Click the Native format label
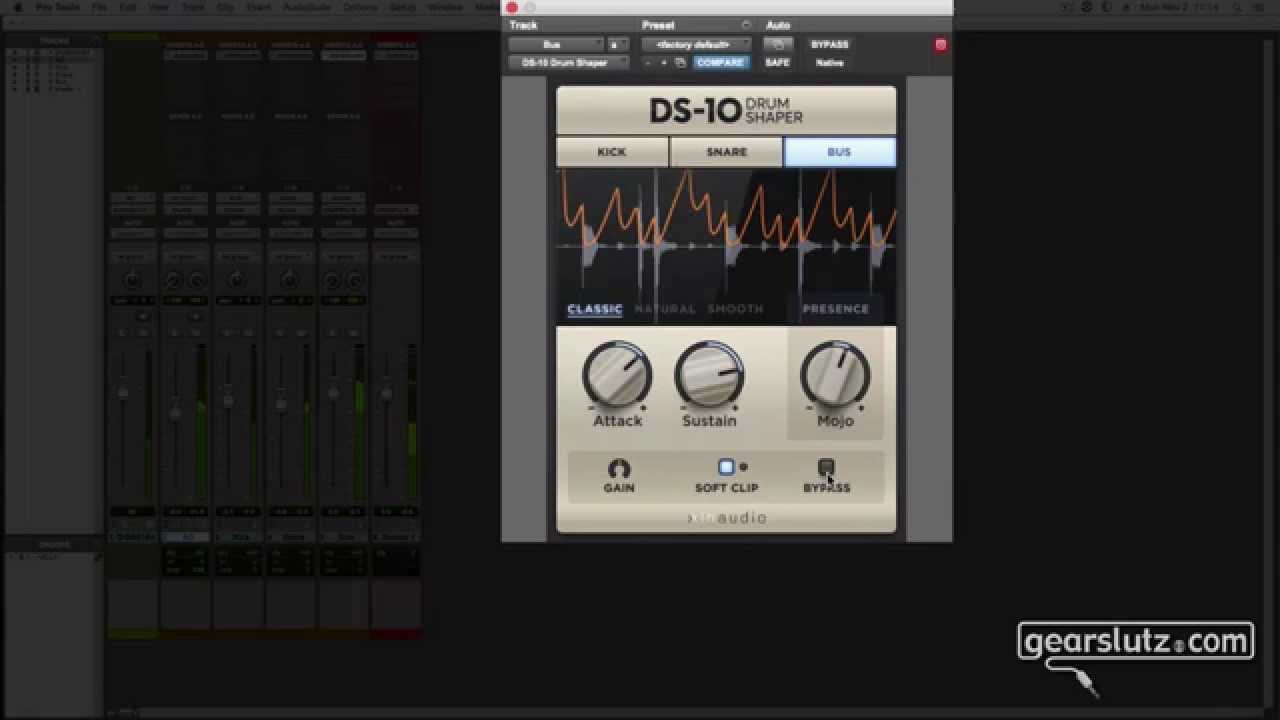The image size is (1280, 720). pyautogui.click(x=829, y=63)
